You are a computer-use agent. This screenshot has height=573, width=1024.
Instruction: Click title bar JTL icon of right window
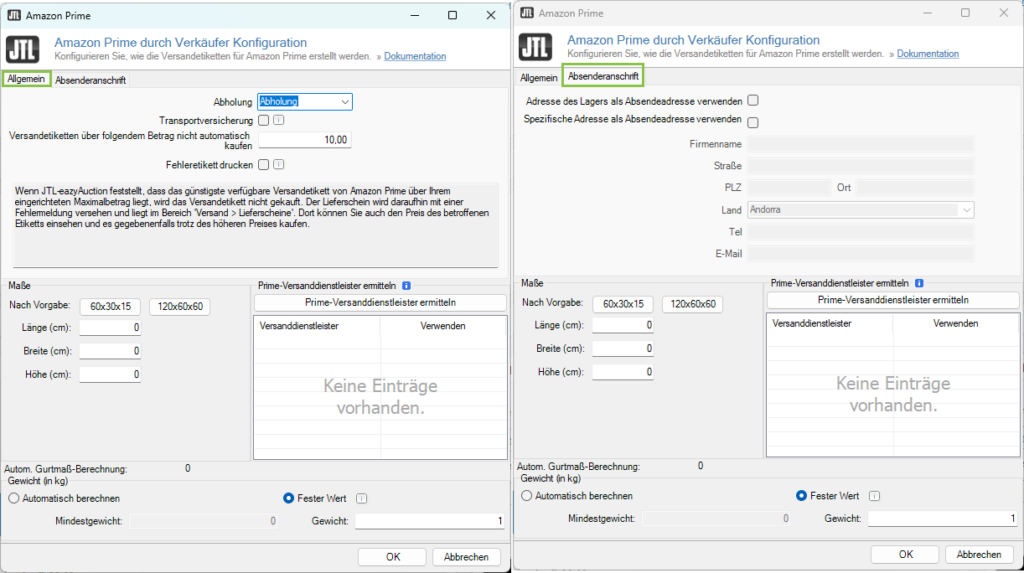coord(527,12)
